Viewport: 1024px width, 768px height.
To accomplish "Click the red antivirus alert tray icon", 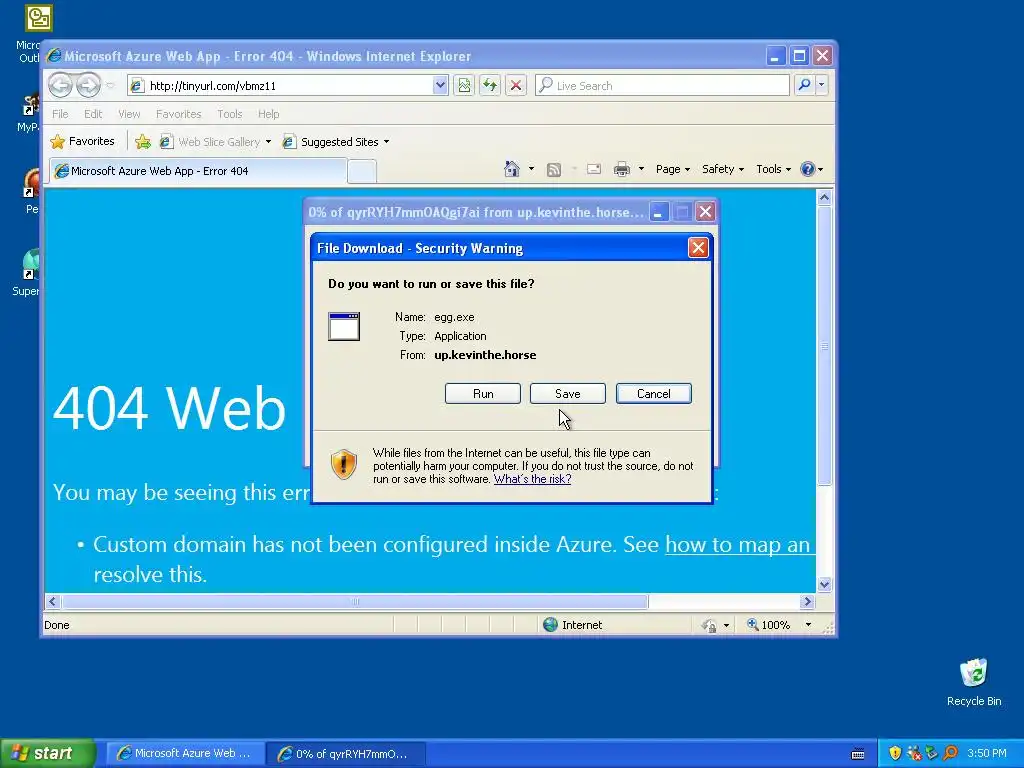I will pyautogui.click(x=914, y=753).
